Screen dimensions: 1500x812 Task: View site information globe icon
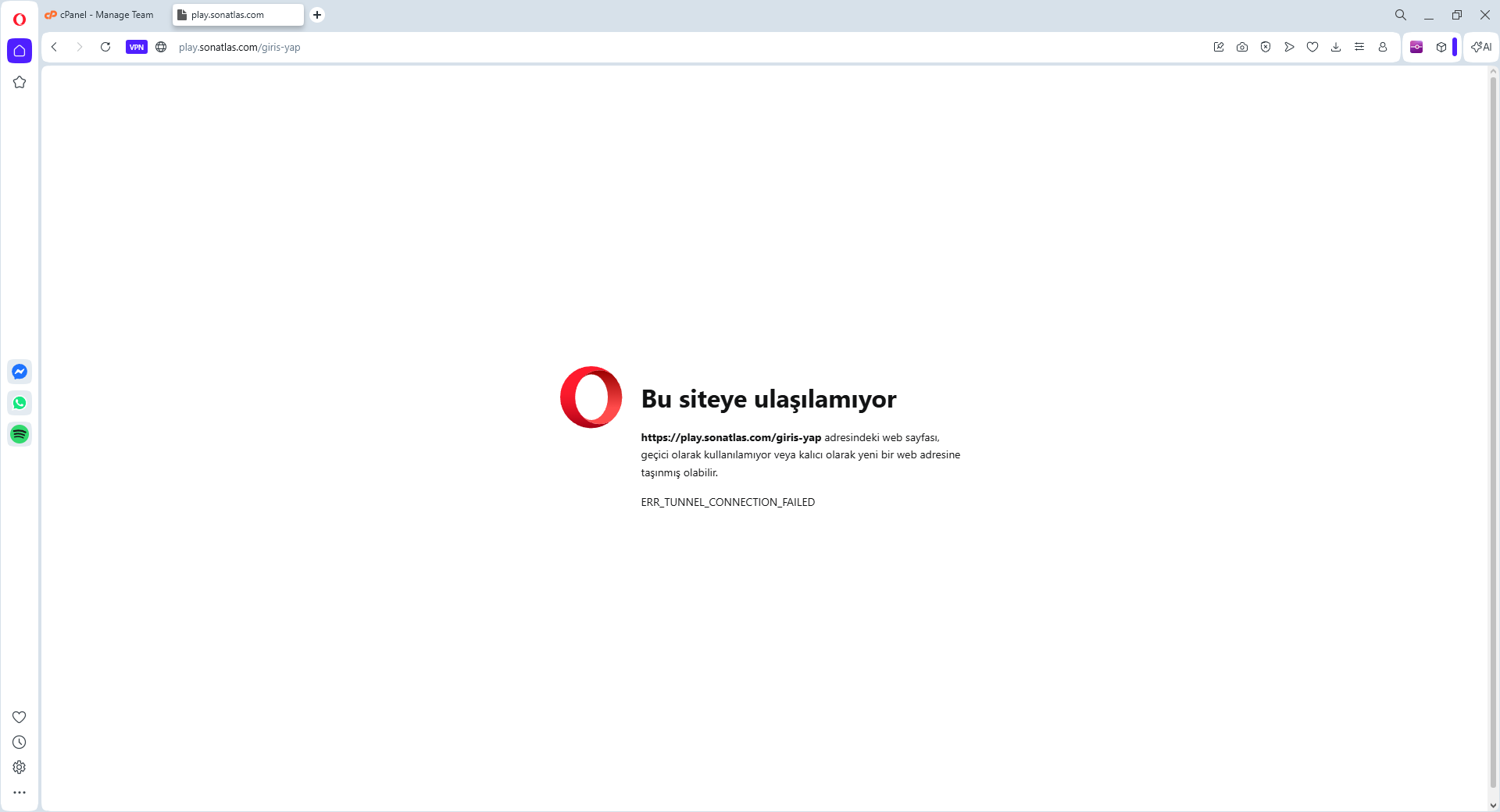[161, 47]
